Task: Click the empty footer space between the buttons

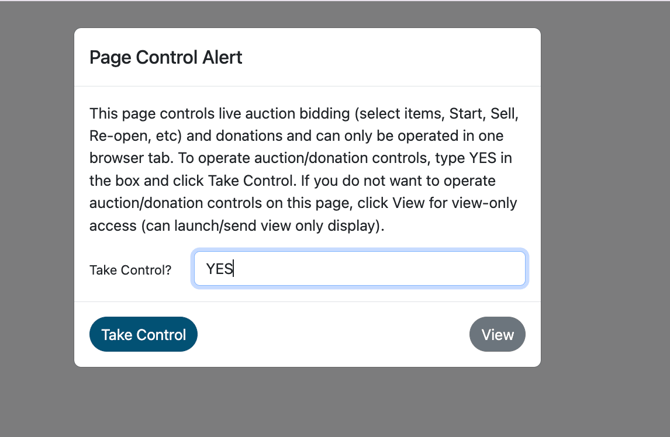Action: click(333, 335)
